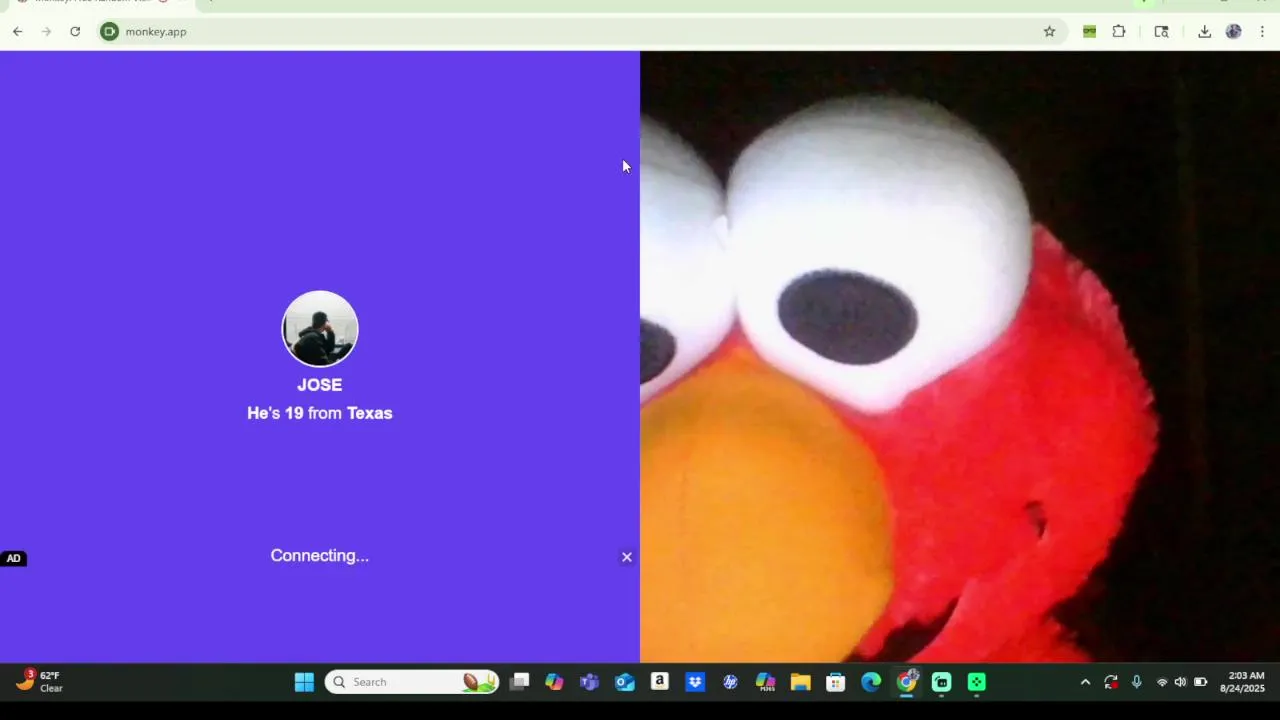
Task: Click the sync tray icon
Action: pos(1111,682)
